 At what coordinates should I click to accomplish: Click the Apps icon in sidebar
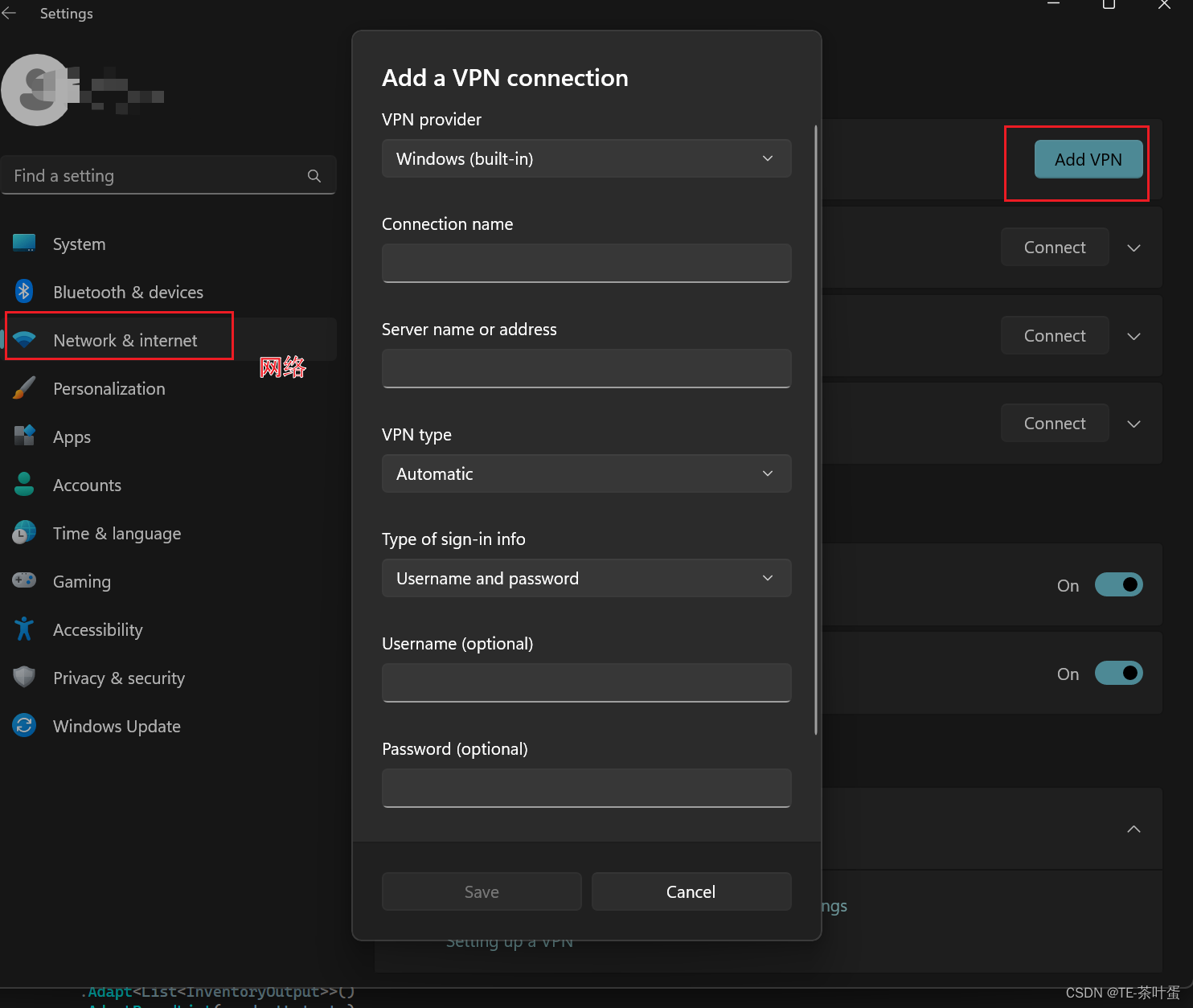click(24, 436)
